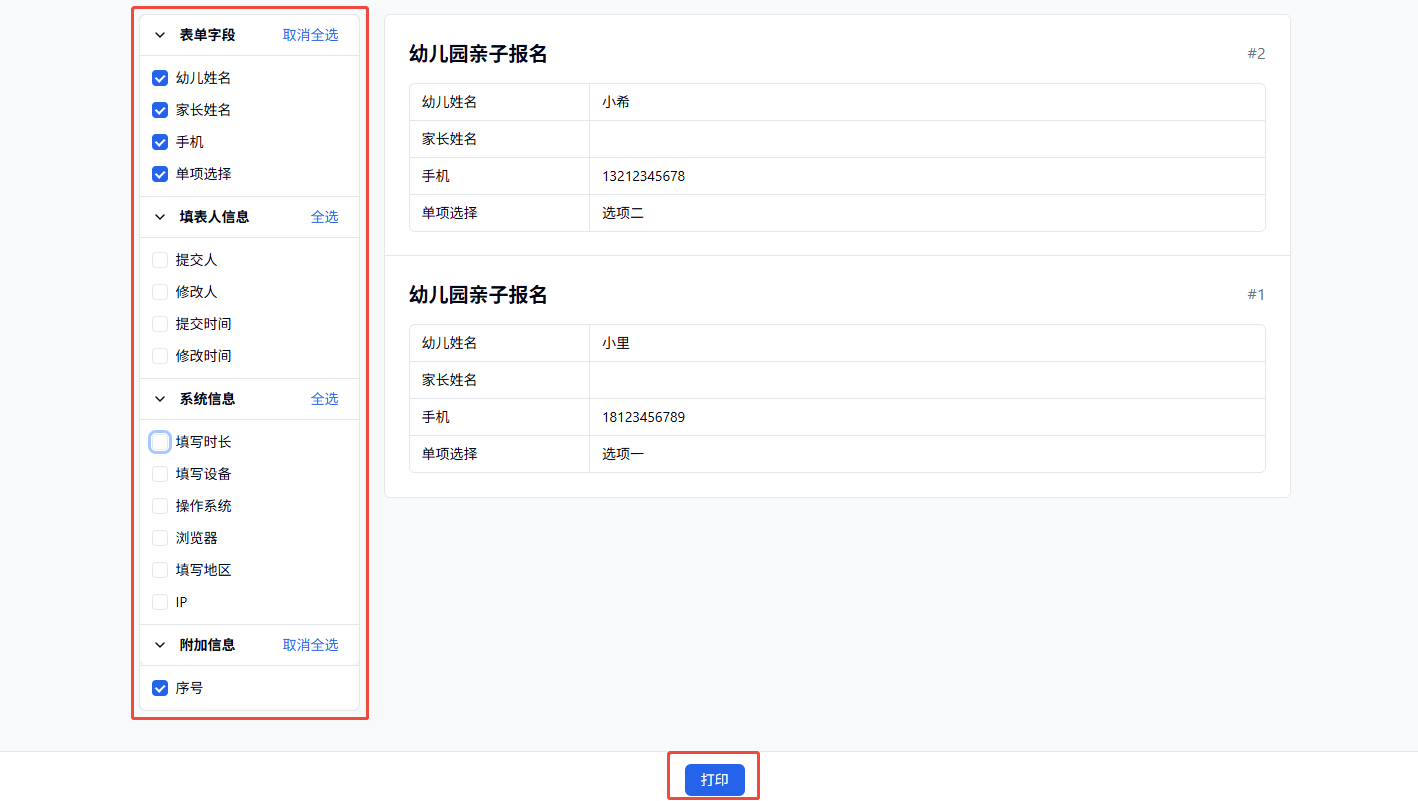The height and width of the screenshot is (801, 1418).
Task: Check the 填写时长 checkbox
Action: pos(160,442)
